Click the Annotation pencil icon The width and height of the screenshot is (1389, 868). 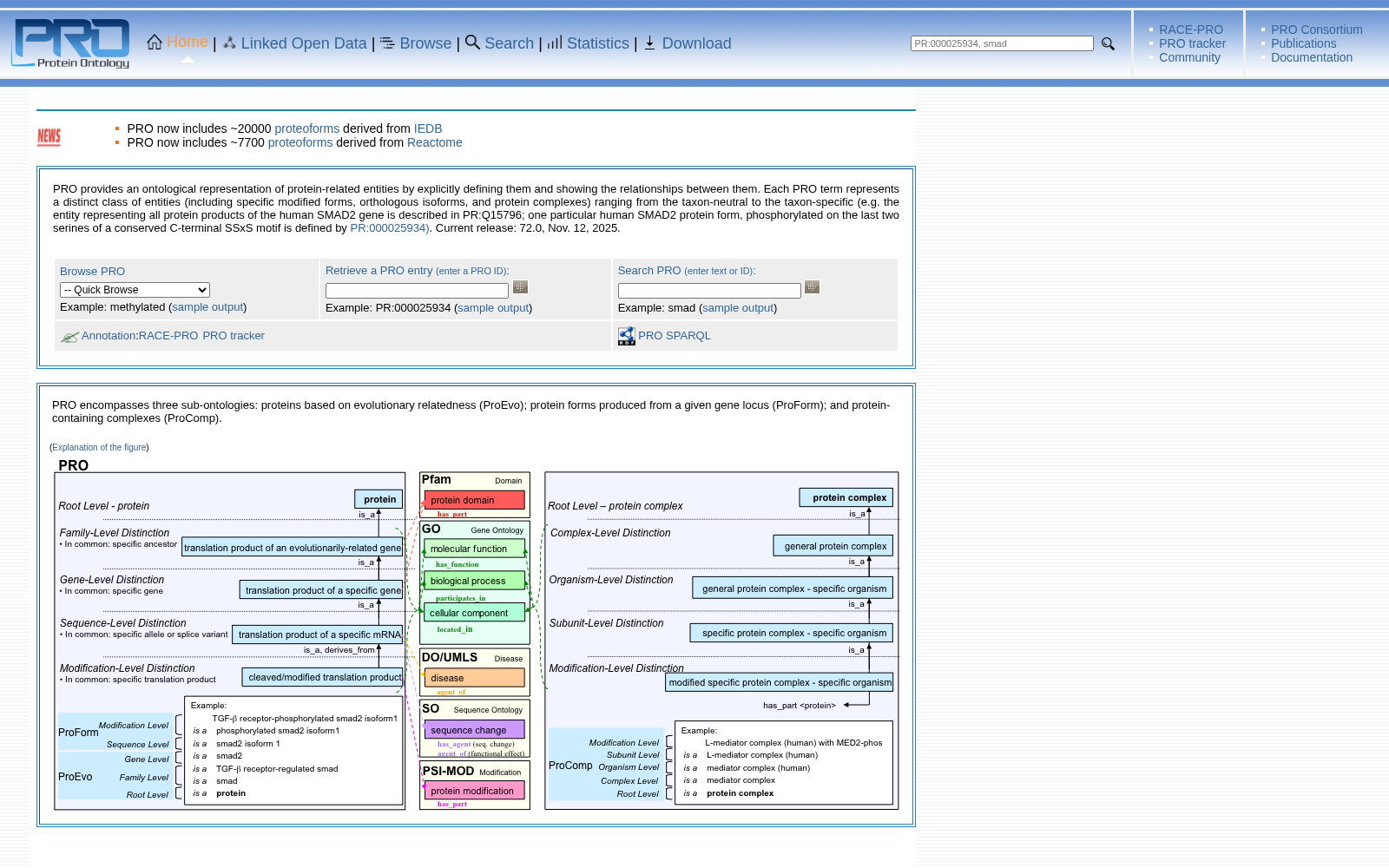tap(69, 337)
